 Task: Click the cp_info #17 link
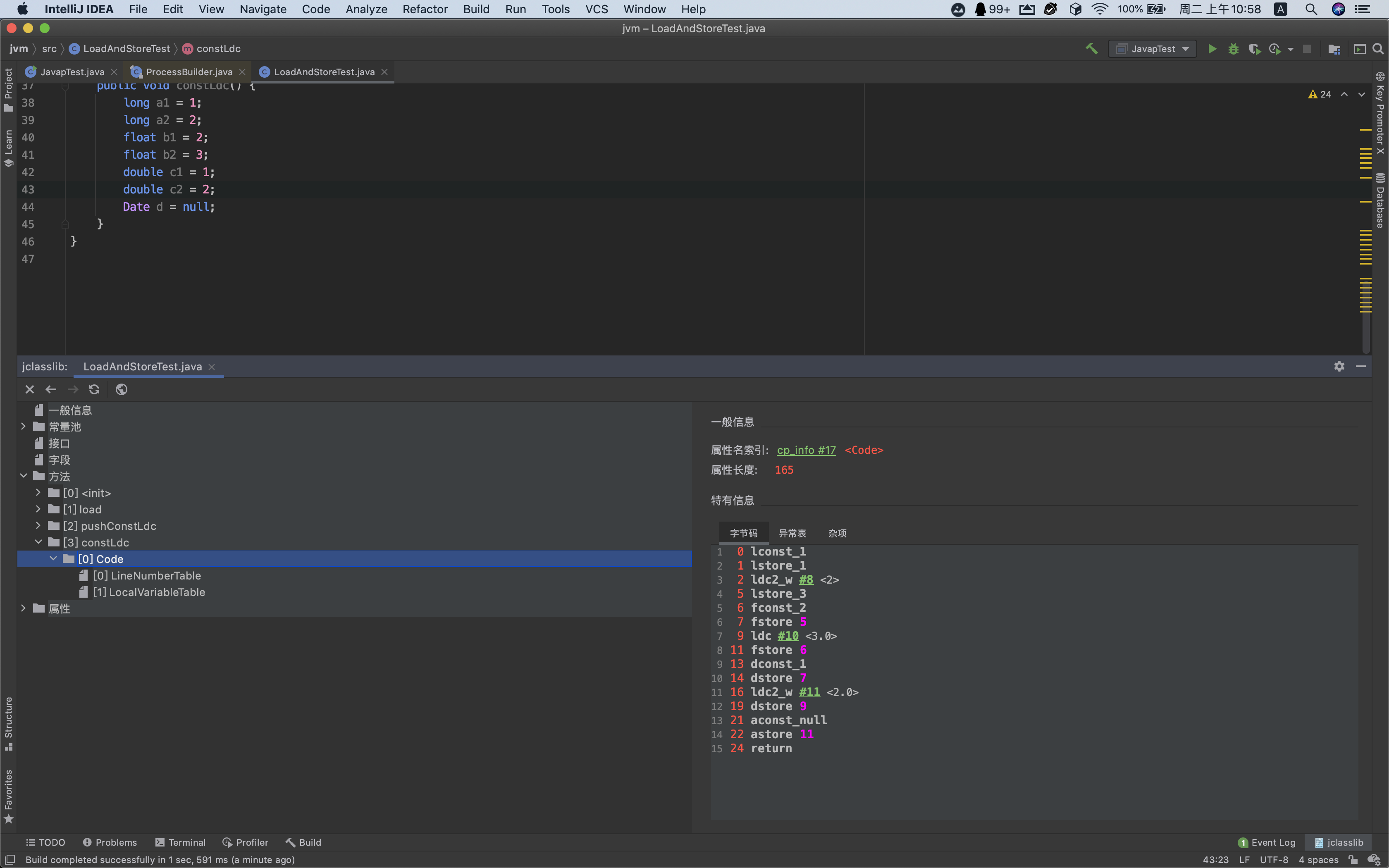point(806,450)
